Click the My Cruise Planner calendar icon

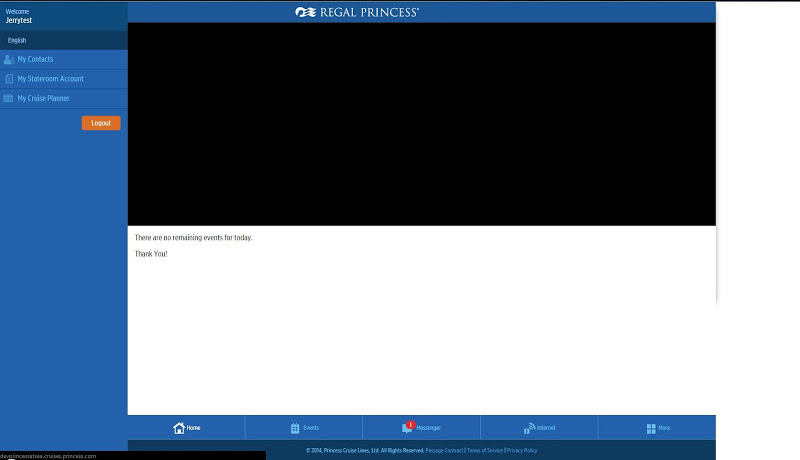[8, 98]
